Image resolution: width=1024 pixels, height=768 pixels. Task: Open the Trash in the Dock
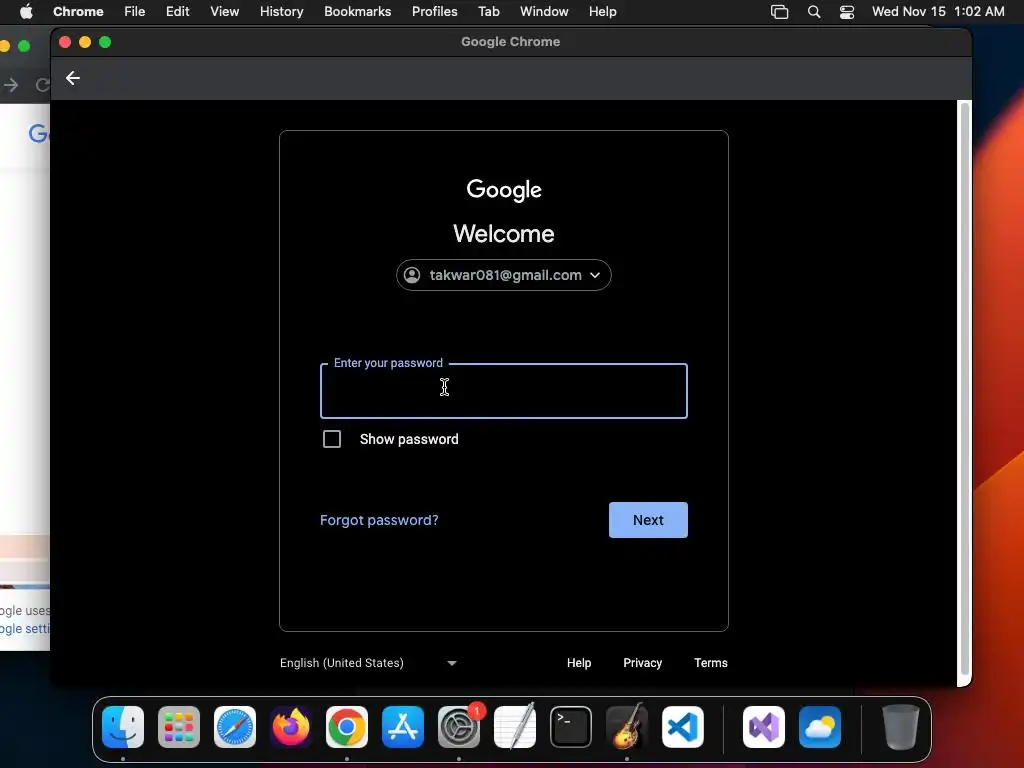[901, 727]
